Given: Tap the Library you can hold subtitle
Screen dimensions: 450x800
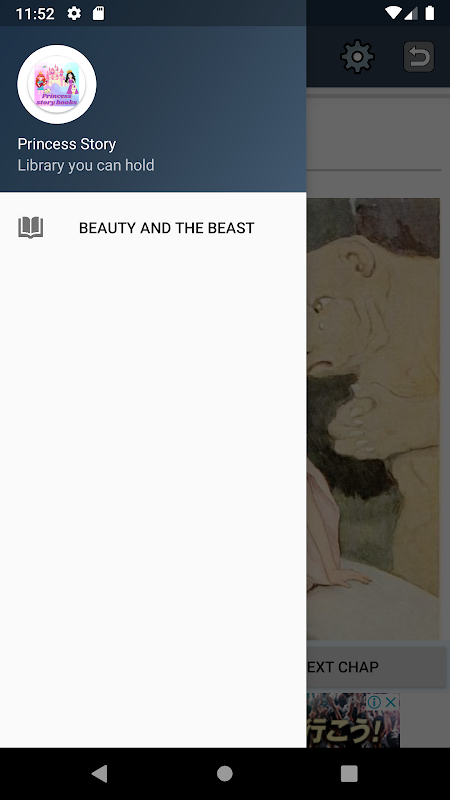Looking at the screenshot, I should (86, 165).
